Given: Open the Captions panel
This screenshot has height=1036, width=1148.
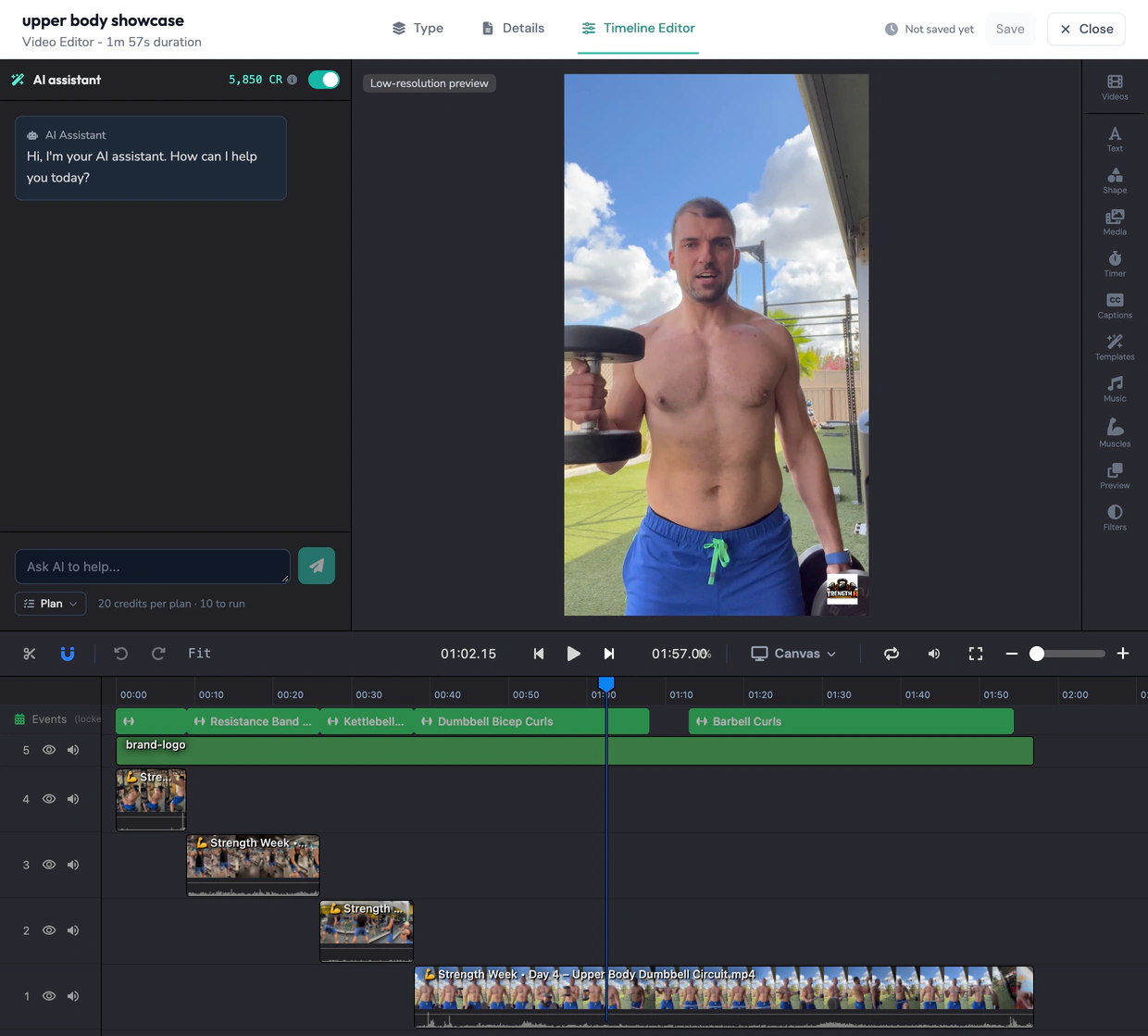Looking at the screenshot, I should (1115, 306).
